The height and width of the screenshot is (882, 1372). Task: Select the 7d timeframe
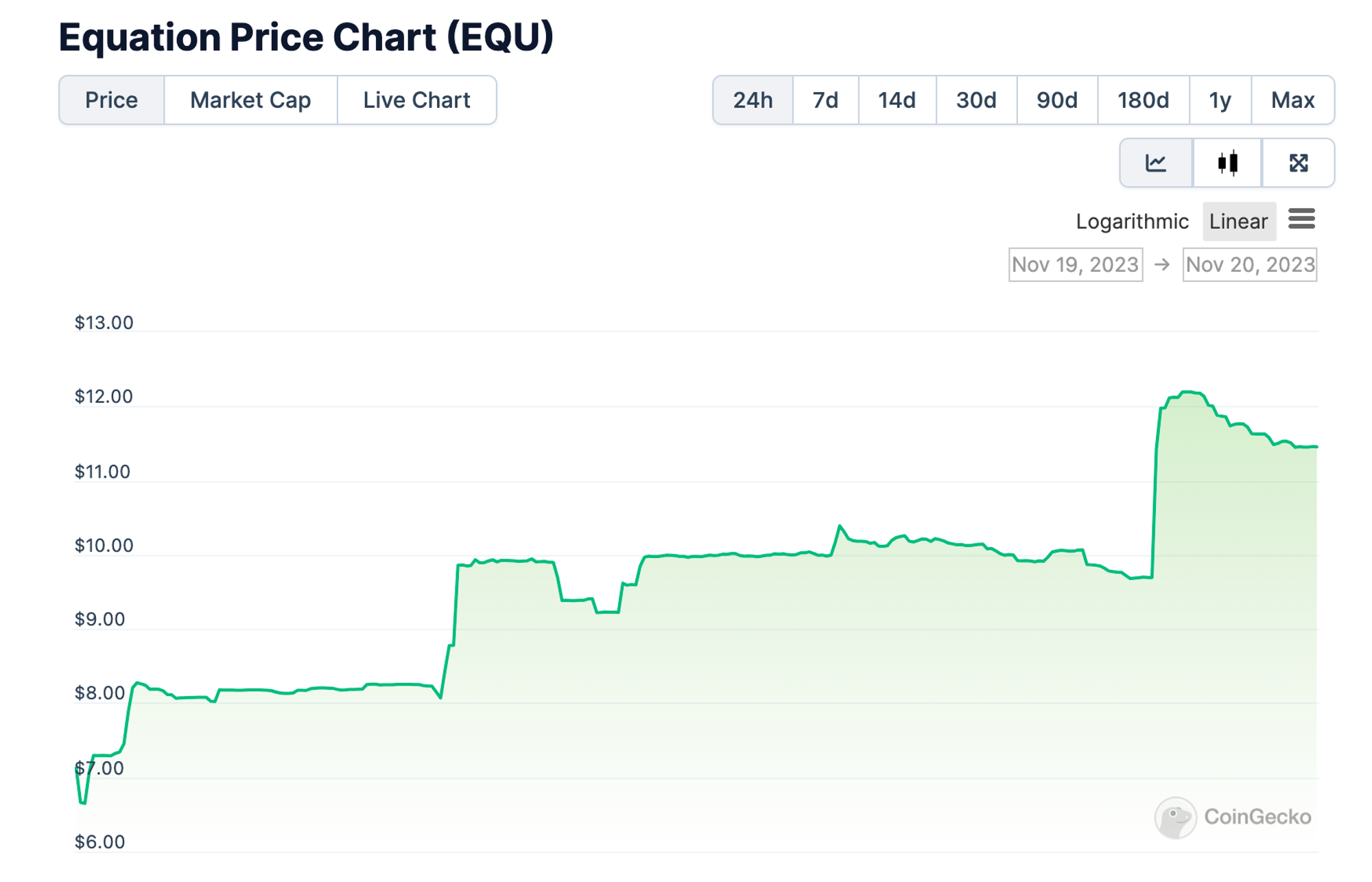[825, 100]
